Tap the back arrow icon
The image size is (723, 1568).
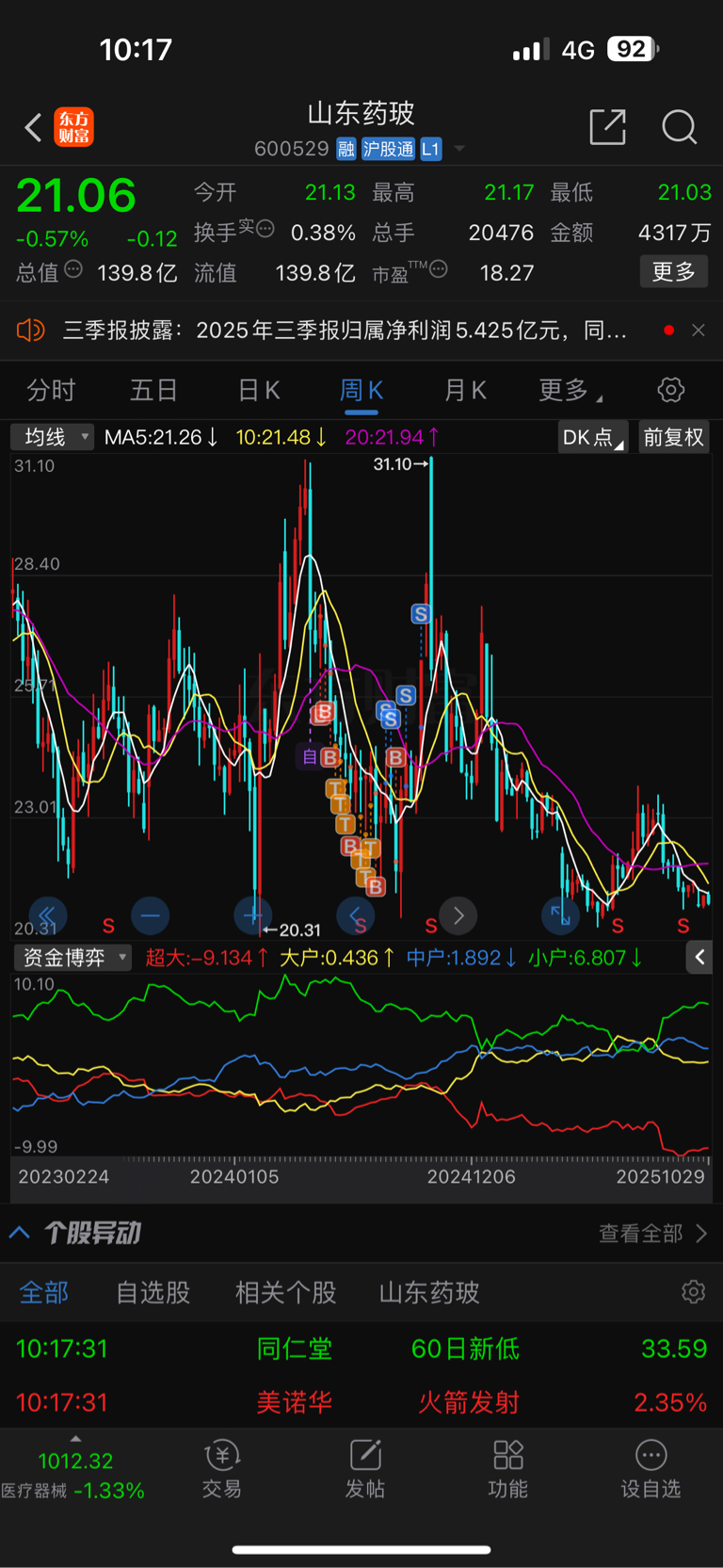point(33,127)
